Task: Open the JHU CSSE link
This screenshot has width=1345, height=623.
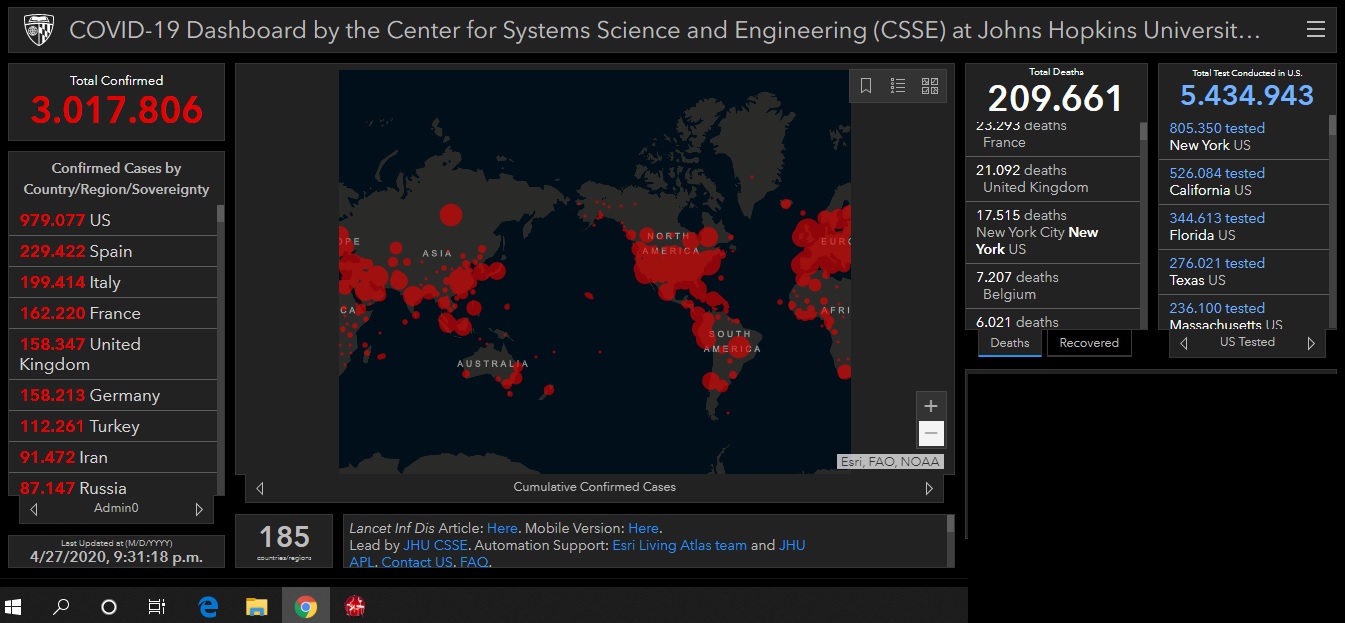Action: click(435, 545)
